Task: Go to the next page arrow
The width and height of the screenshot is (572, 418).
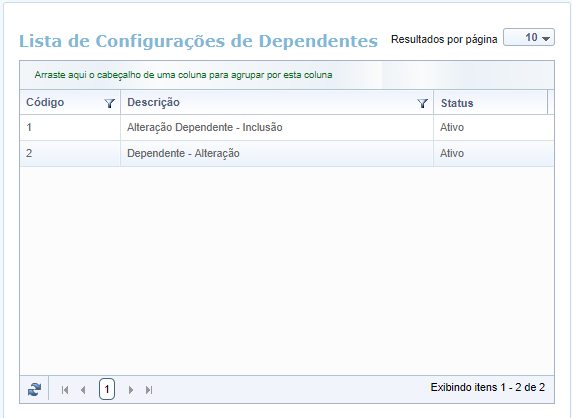Action: 131,390
